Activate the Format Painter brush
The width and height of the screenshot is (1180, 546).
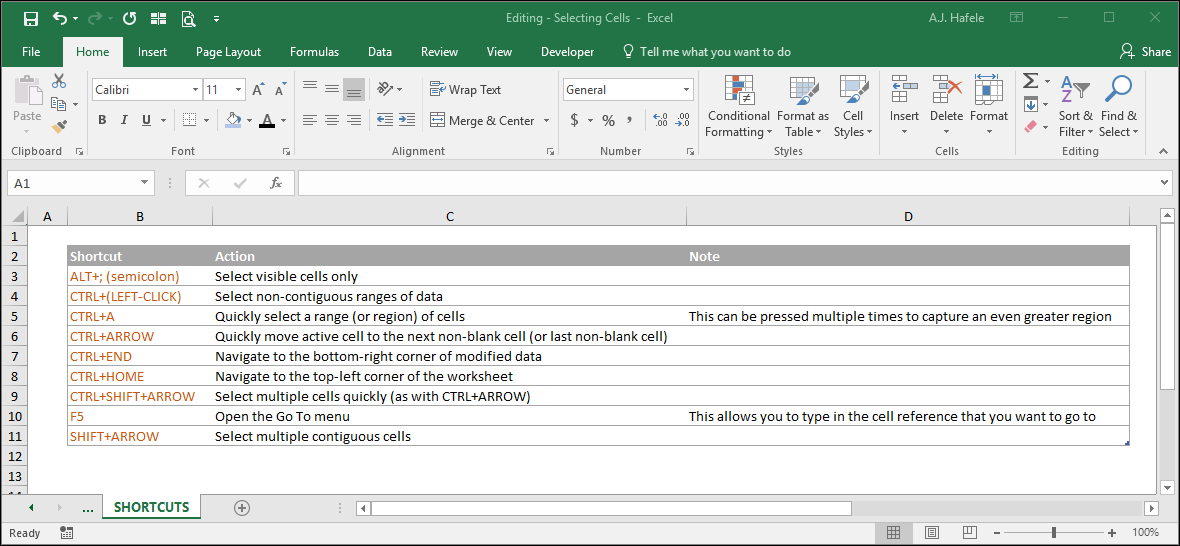coord(59,126)
